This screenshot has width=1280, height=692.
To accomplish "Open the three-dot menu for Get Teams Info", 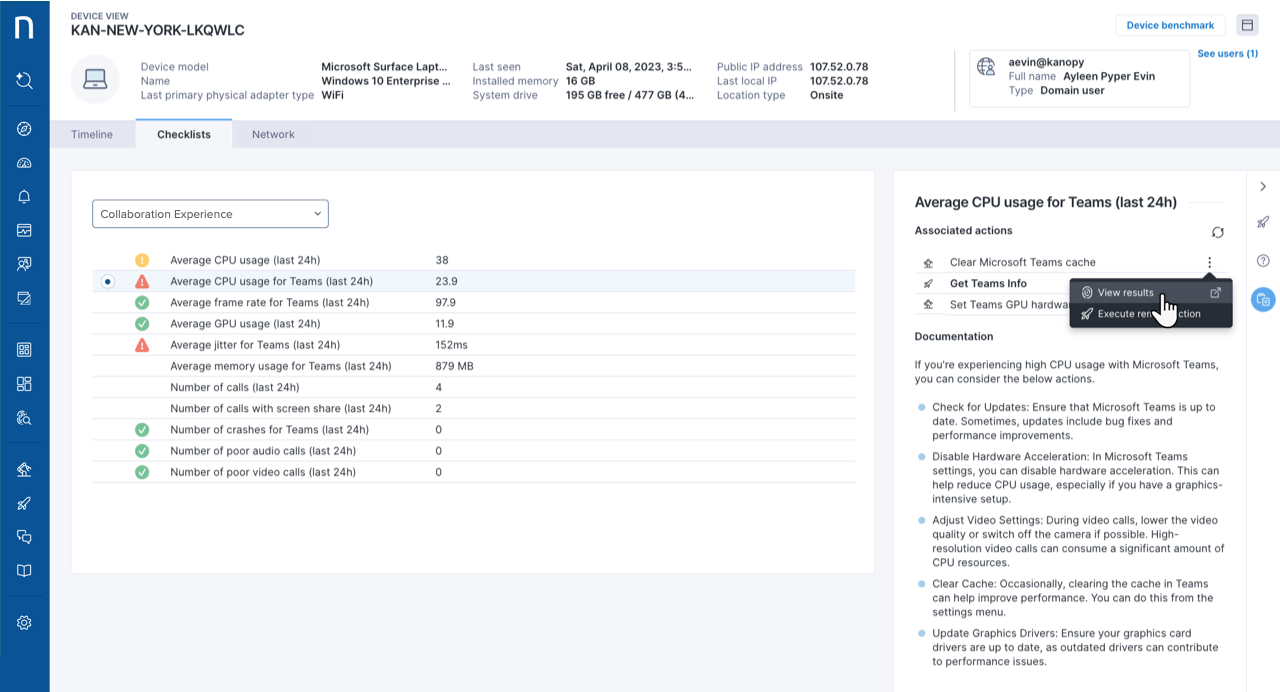I will click(1209, 262).
